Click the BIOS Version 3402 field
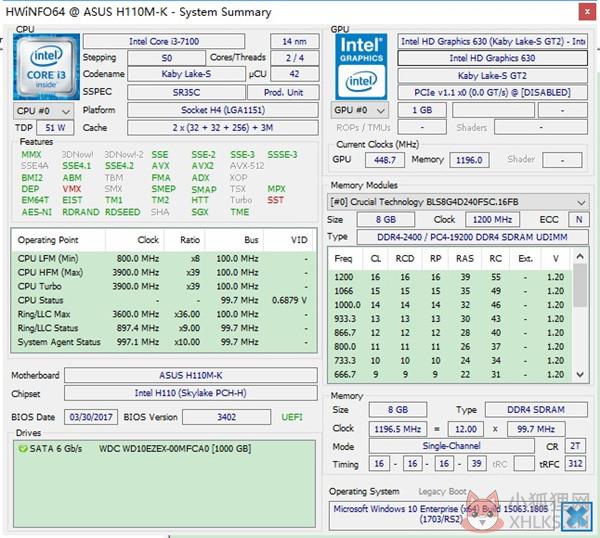The width and height of the screenshot is (600, 538). pos(227,417)
